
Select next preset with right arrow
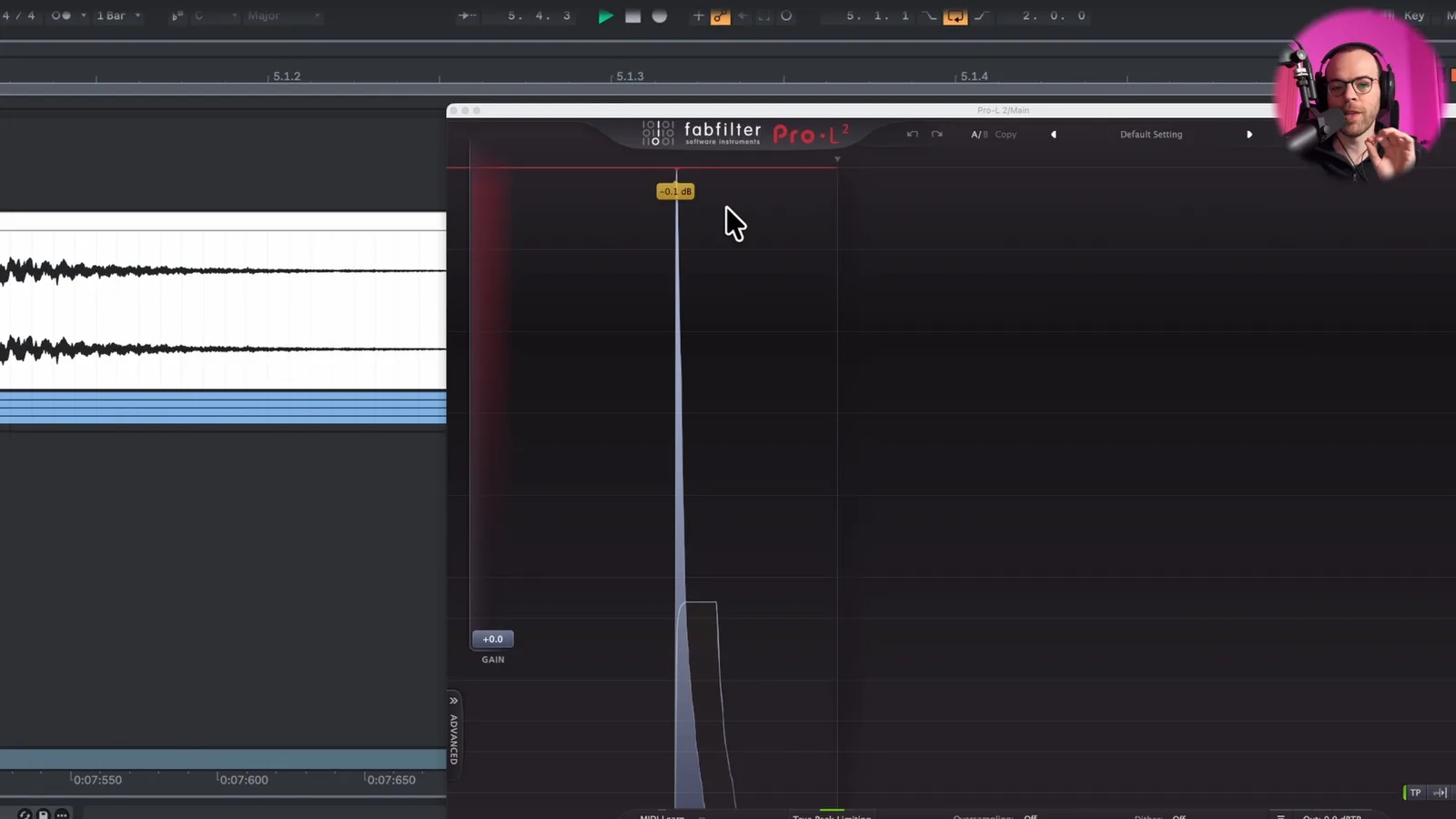(x=1249, y=135)
